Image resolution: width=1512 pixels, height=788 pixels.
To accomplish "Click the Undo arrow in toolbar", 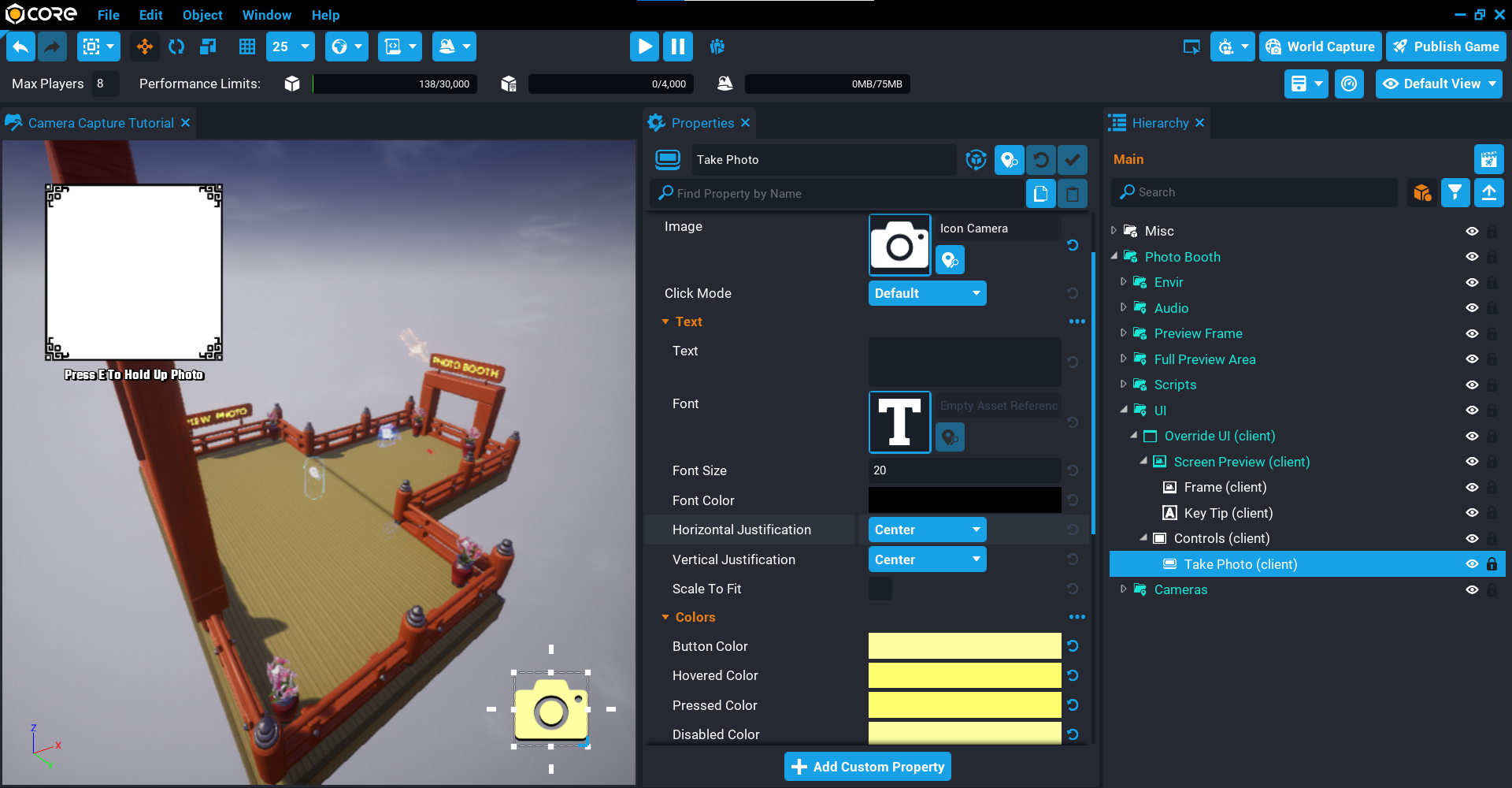I will click(x=21, y=46).
